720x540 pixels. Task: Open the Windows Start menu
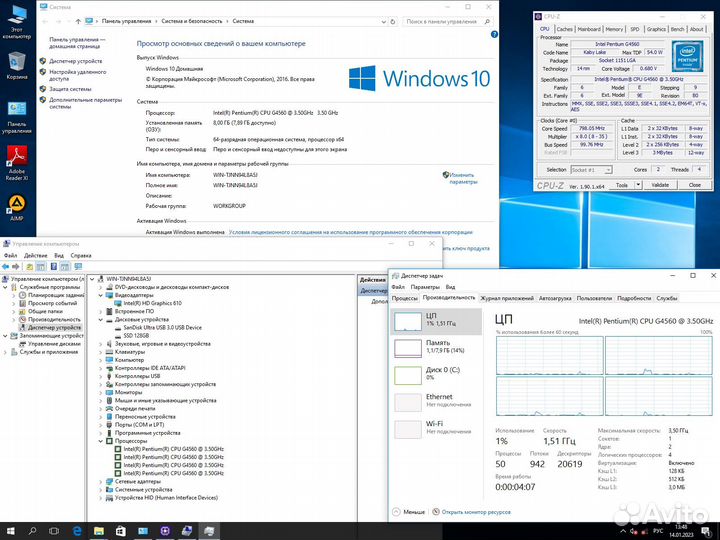pyautogui.click(x=10, y=531)
